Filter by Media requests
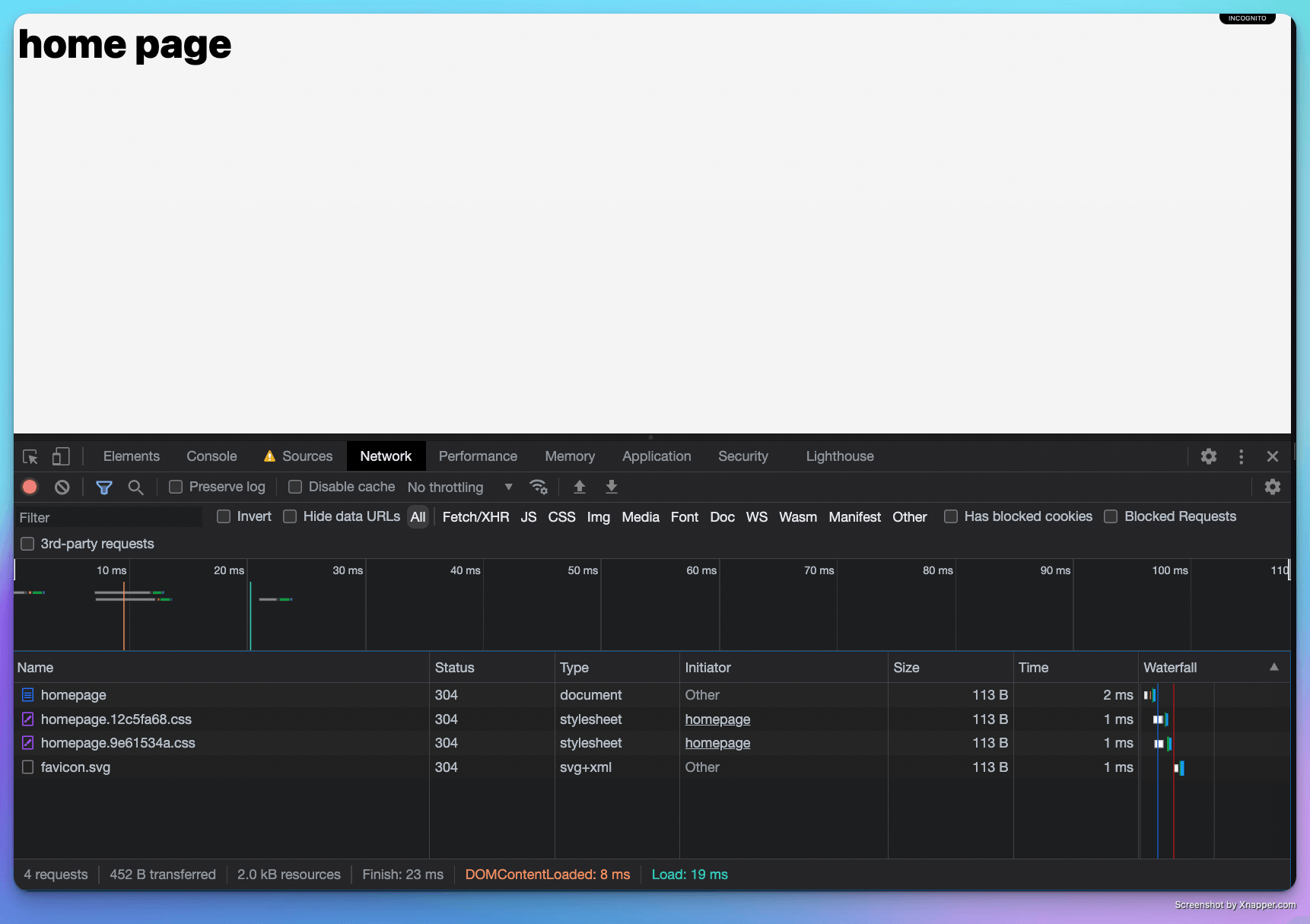The height and width of the screenshot is (924, 1310). click(x=641, y=517)
